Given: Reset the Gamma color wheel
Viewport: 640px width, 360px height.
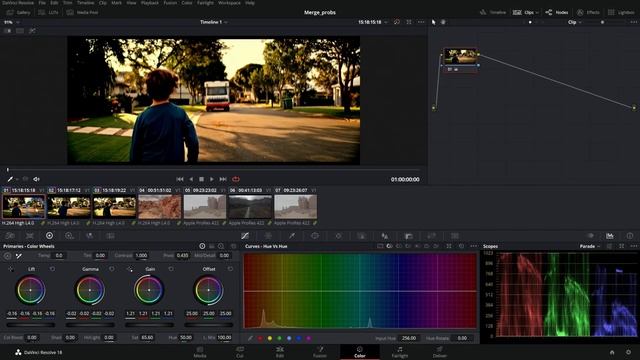Looking at the screenshot, I should (x=111, y=269).
